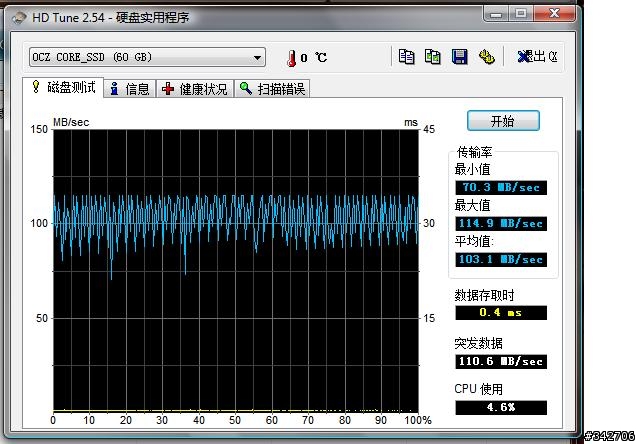Click the save screenshot floppy disk icon
Viewport: 640px width, 444px height.
[x=459, y=57]
